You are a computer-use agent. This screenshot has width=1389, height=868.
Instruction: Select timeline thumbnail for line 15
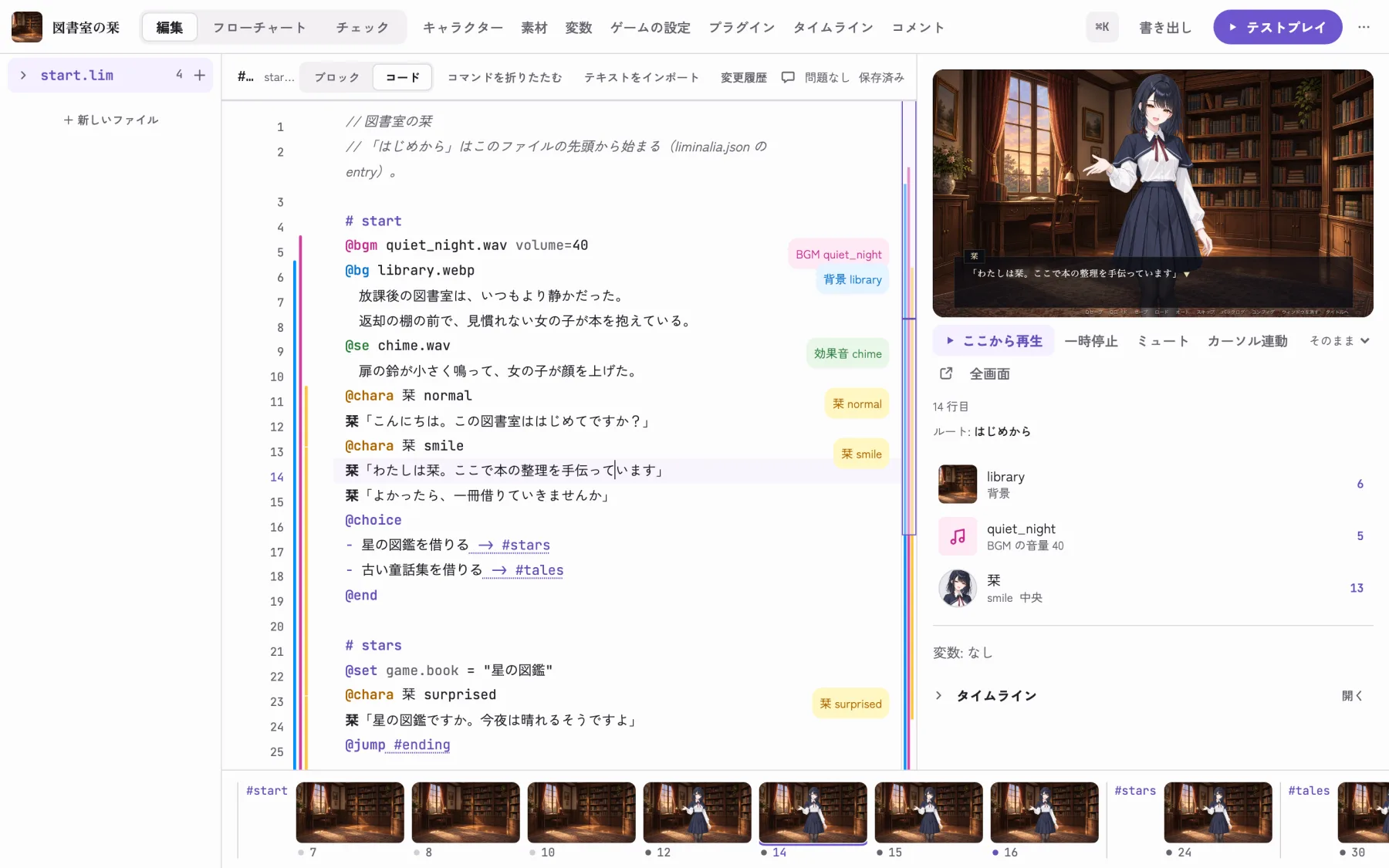point(929,812)
